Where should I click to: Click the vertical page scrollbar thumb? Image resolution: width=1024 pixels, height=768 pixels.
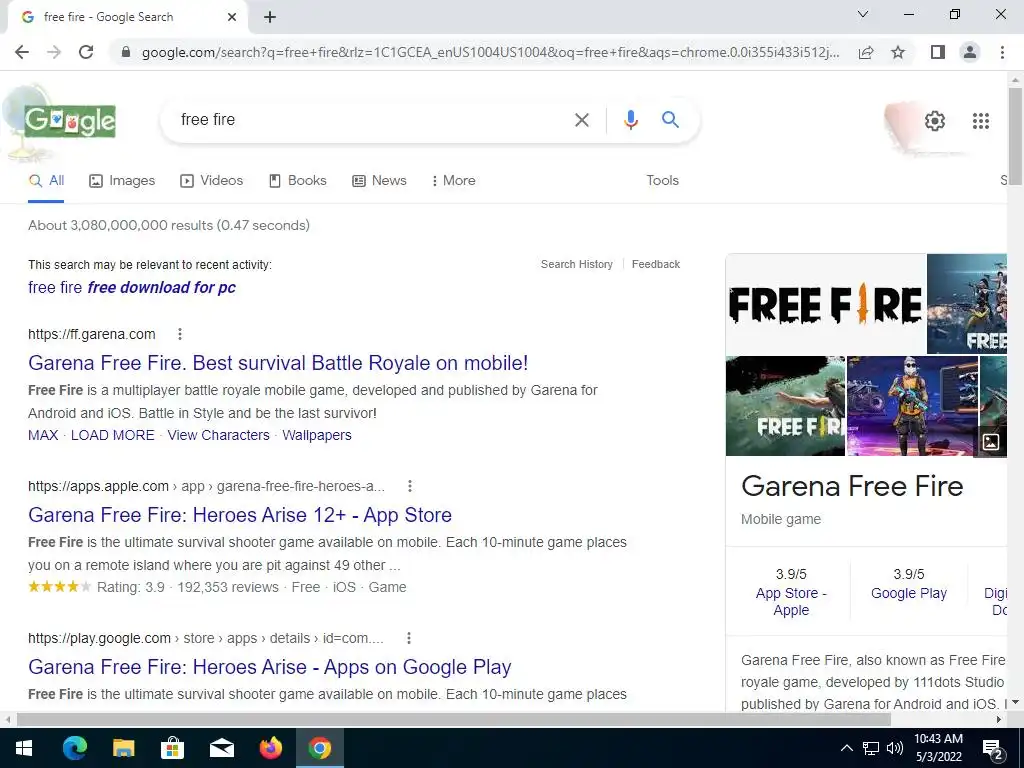coord(1015,136)
